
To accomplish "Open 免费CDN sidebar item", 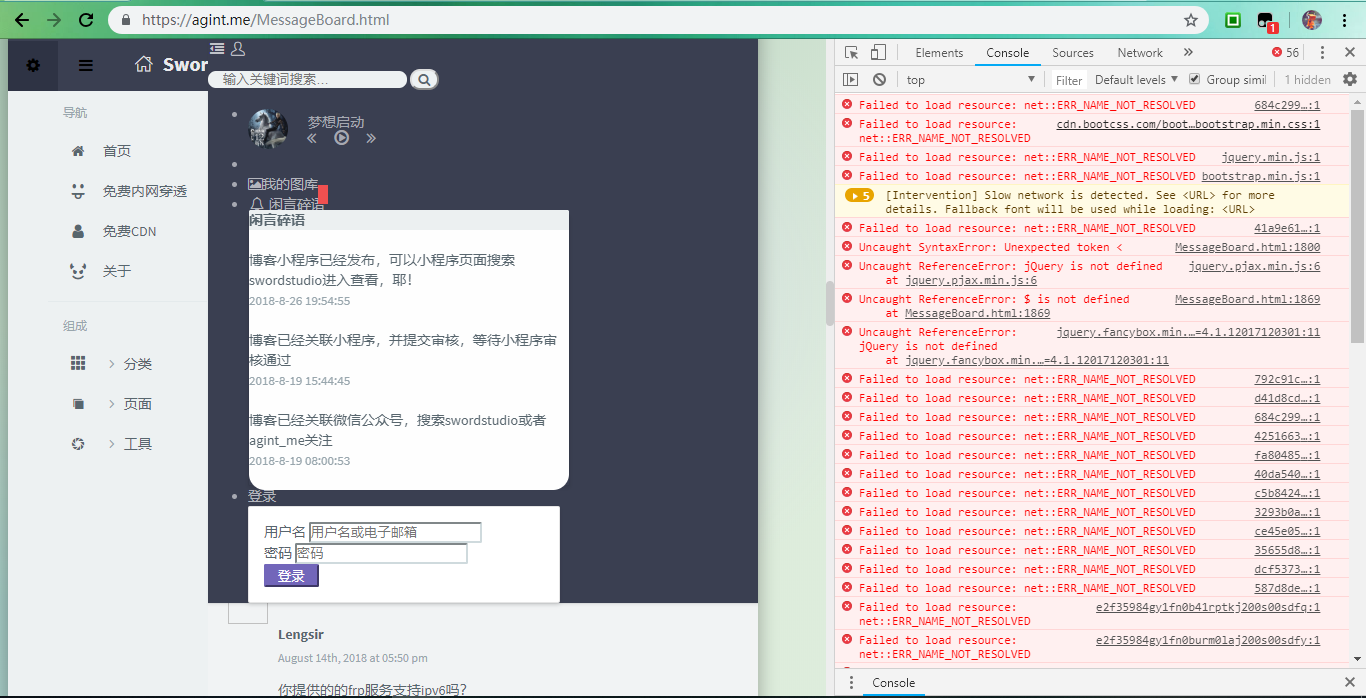I will 129,231.
